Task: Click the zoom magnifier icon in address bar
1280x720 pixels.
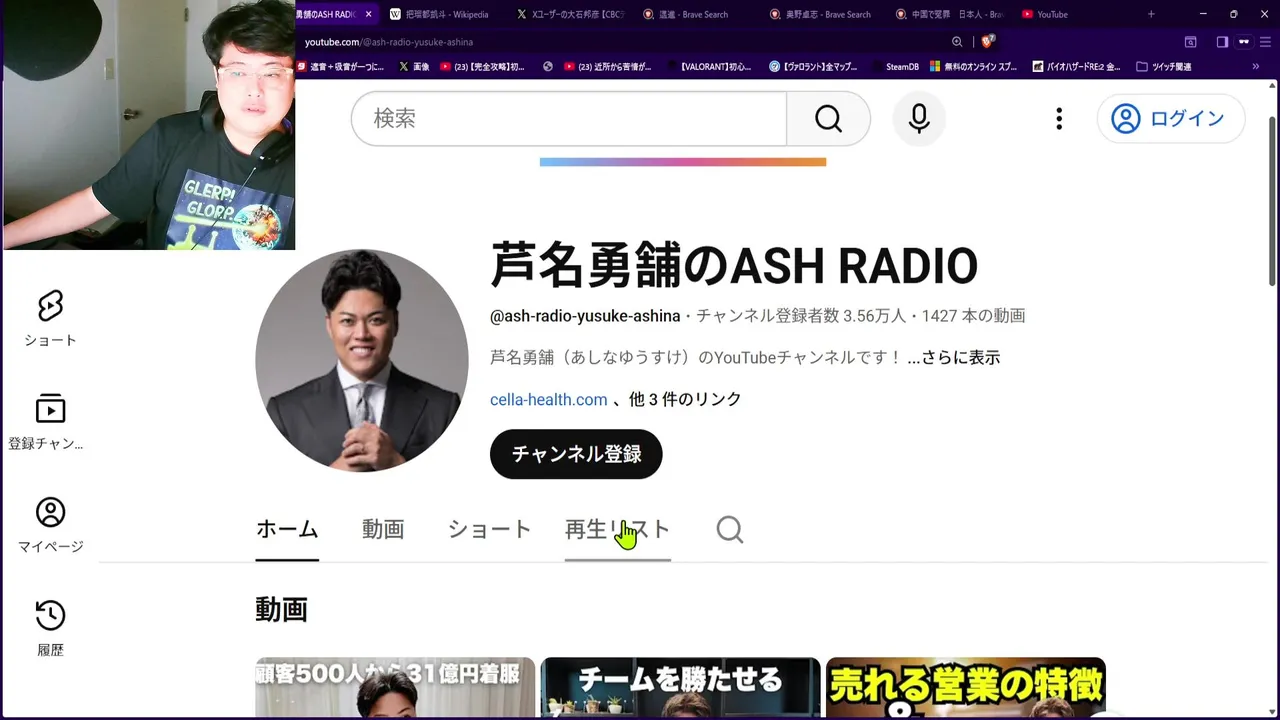Action: click(x=957, y=42)
